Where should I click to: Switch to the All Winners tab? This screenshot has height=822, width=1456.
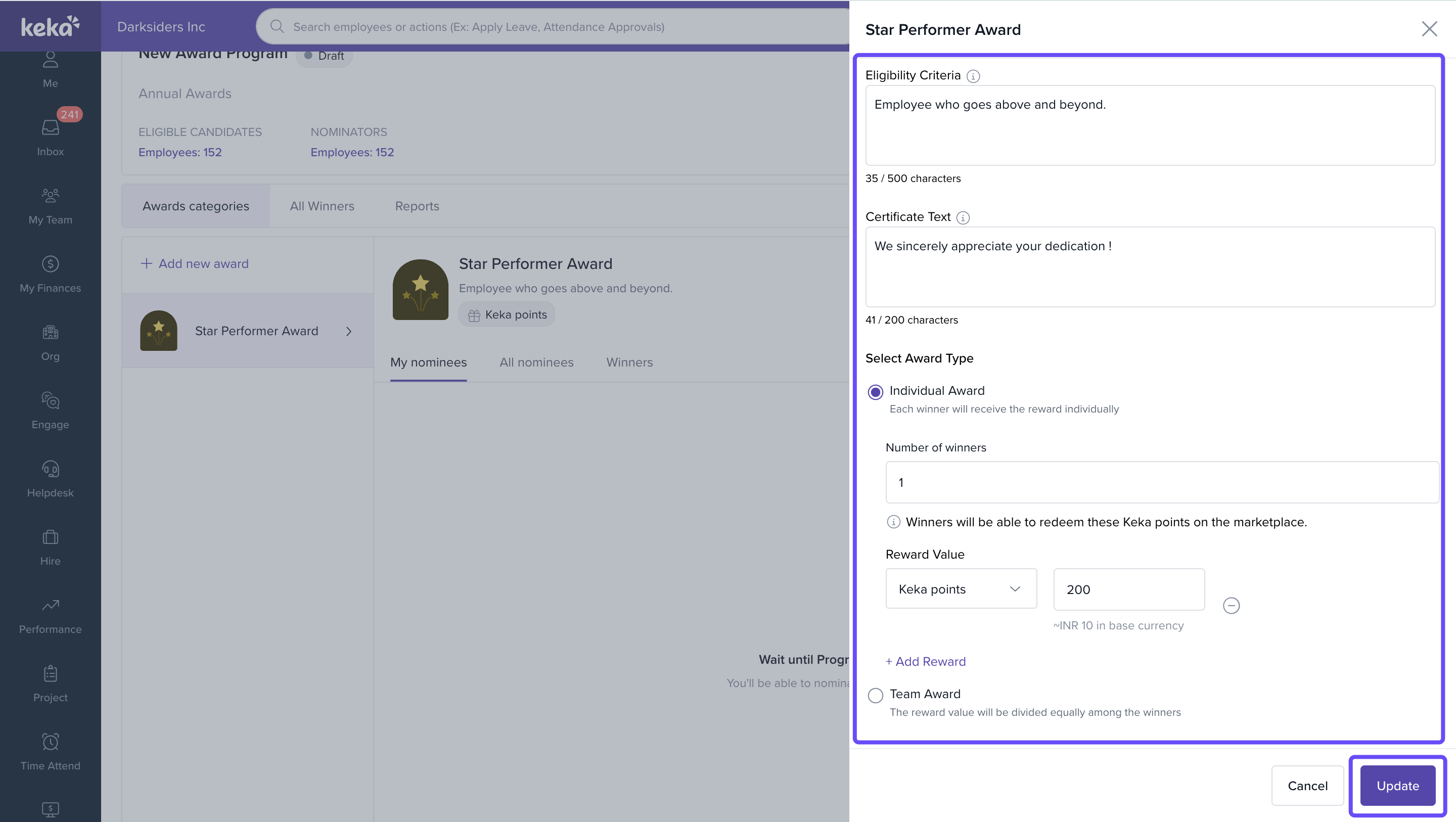click(322, 206)
